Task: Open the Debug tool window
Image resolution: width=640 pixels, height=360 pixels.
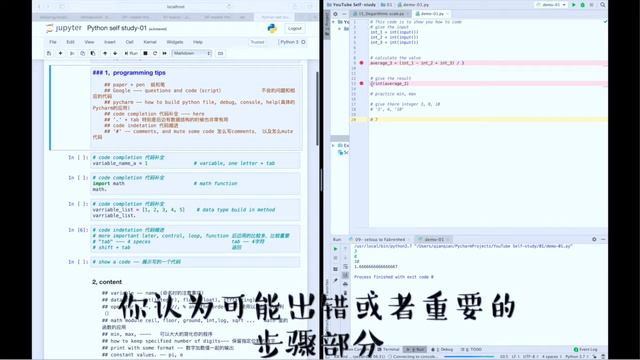Action: 443,350
